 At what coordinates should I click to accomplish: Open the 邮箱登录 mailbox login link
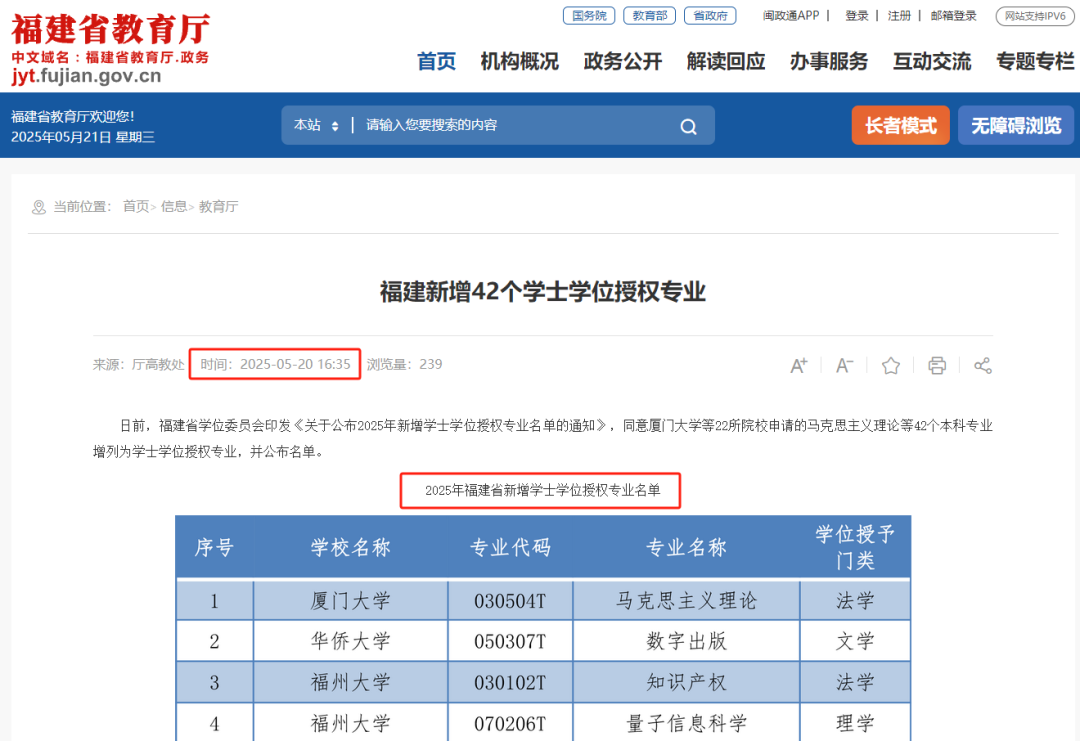point(953,15)
